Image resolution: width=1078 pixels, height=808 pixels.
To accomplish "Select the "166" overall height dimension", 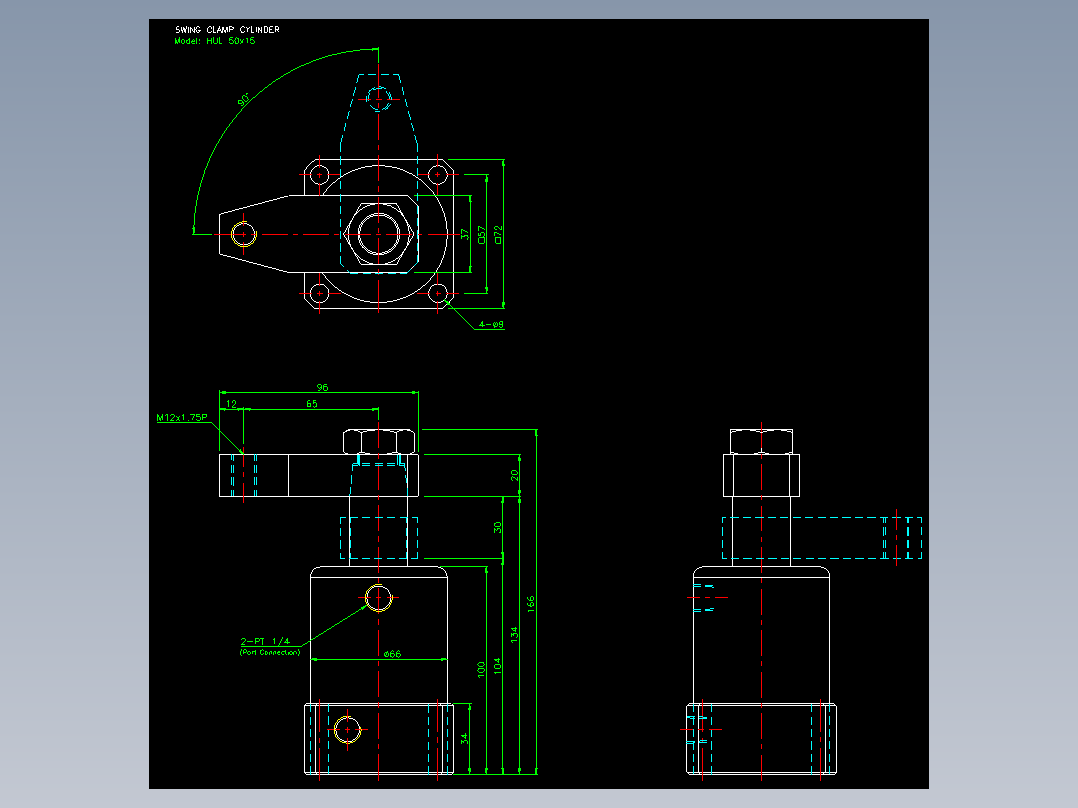I will click(x=531, y=604).
